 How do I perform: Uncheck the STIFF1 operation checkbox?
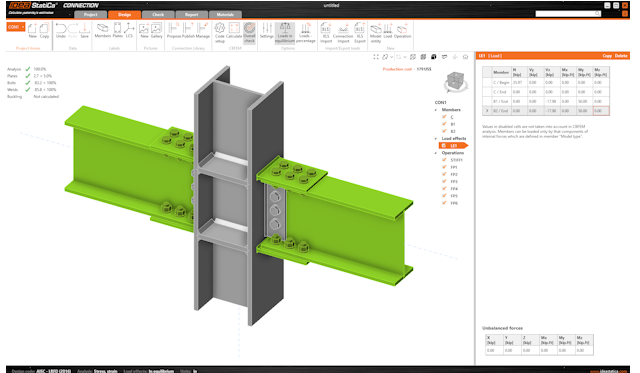pos(444,160)
